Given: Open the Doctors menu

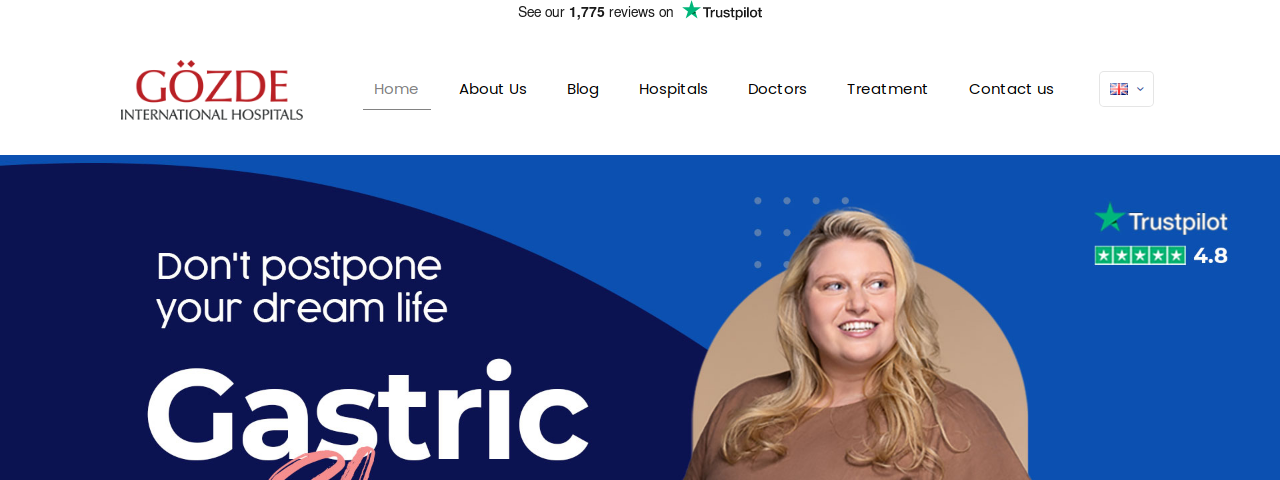Looking at the screenshot, I should (777, 89).
